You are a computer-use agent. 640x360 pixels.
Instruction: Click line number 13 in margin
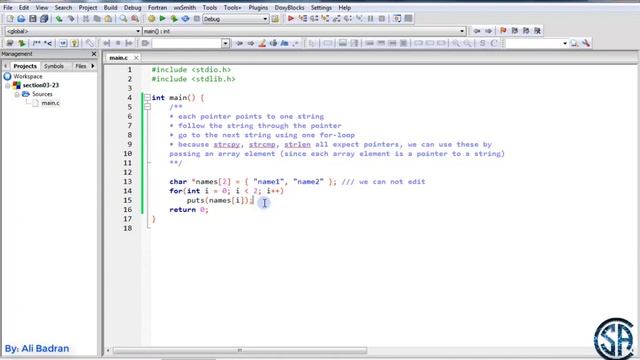pyautogui.click(x=127, y=182)
